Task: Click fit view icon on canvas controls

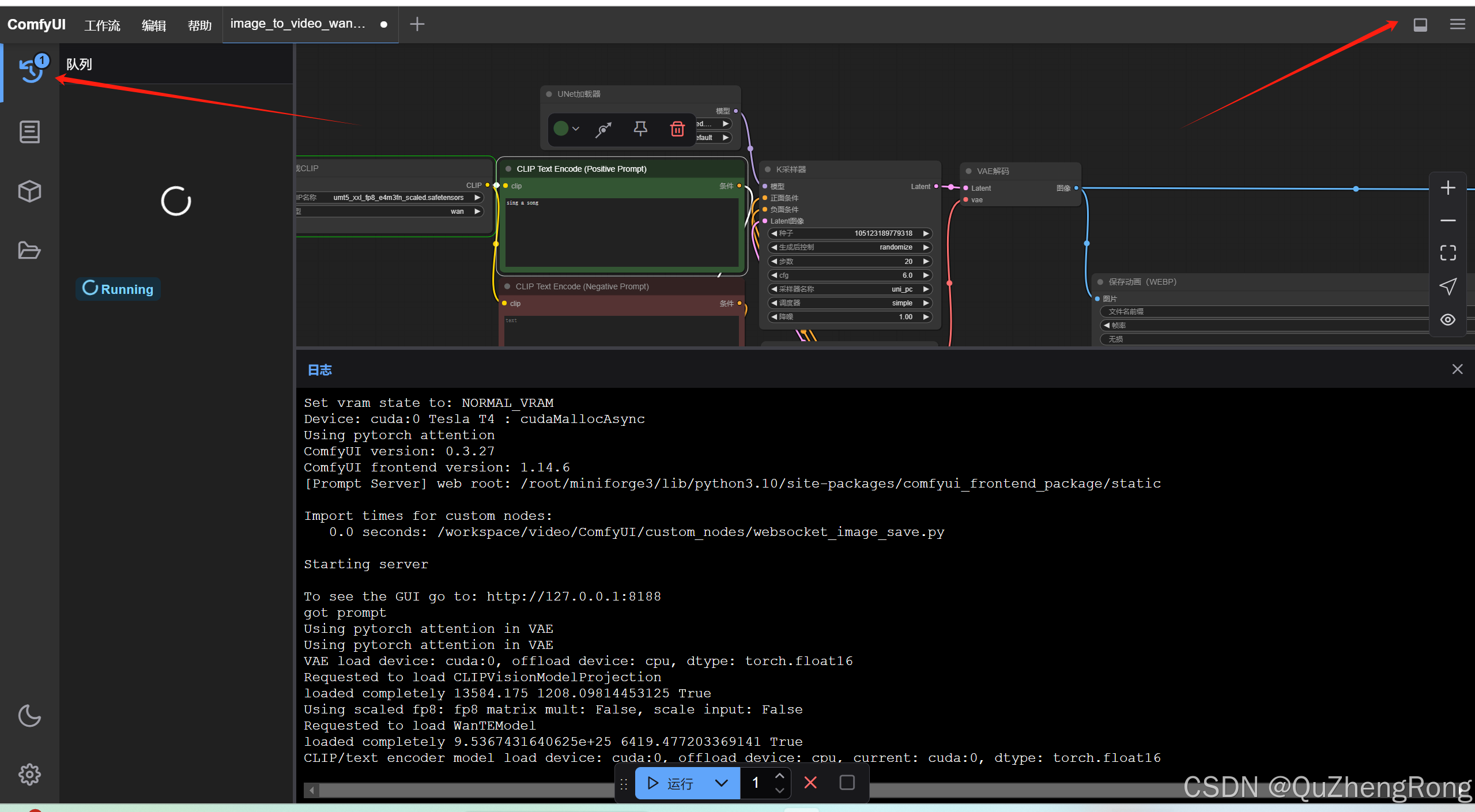Action: click(x=1447, y=253)
